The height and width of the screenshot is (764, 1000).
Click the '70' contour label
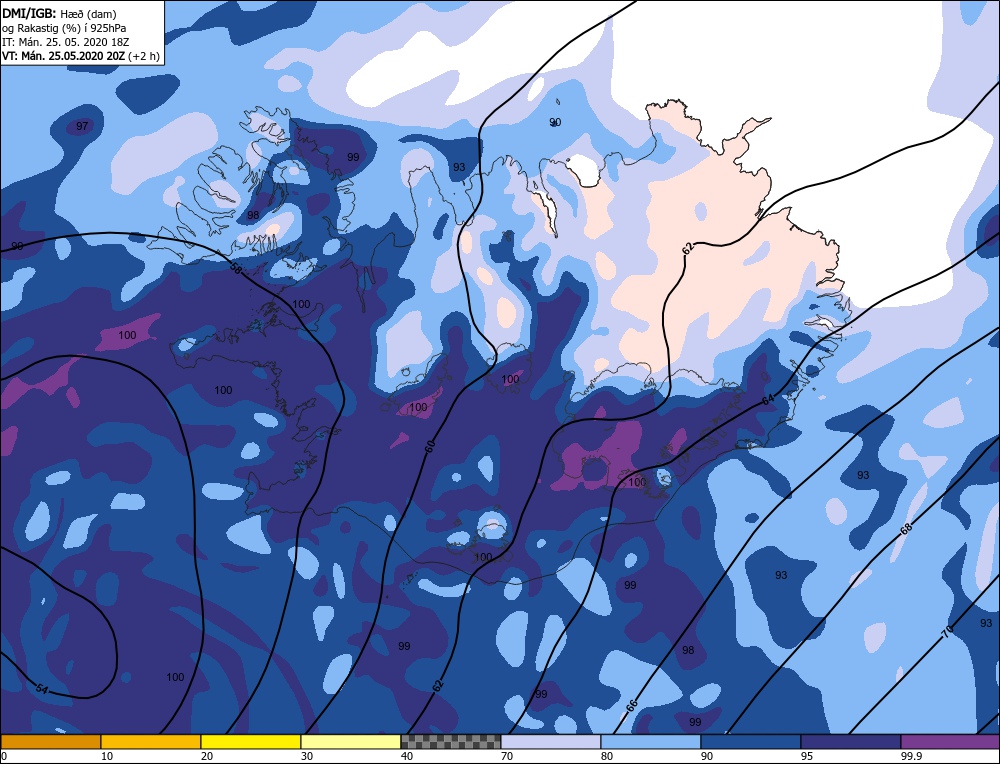(x=947, y=632)
